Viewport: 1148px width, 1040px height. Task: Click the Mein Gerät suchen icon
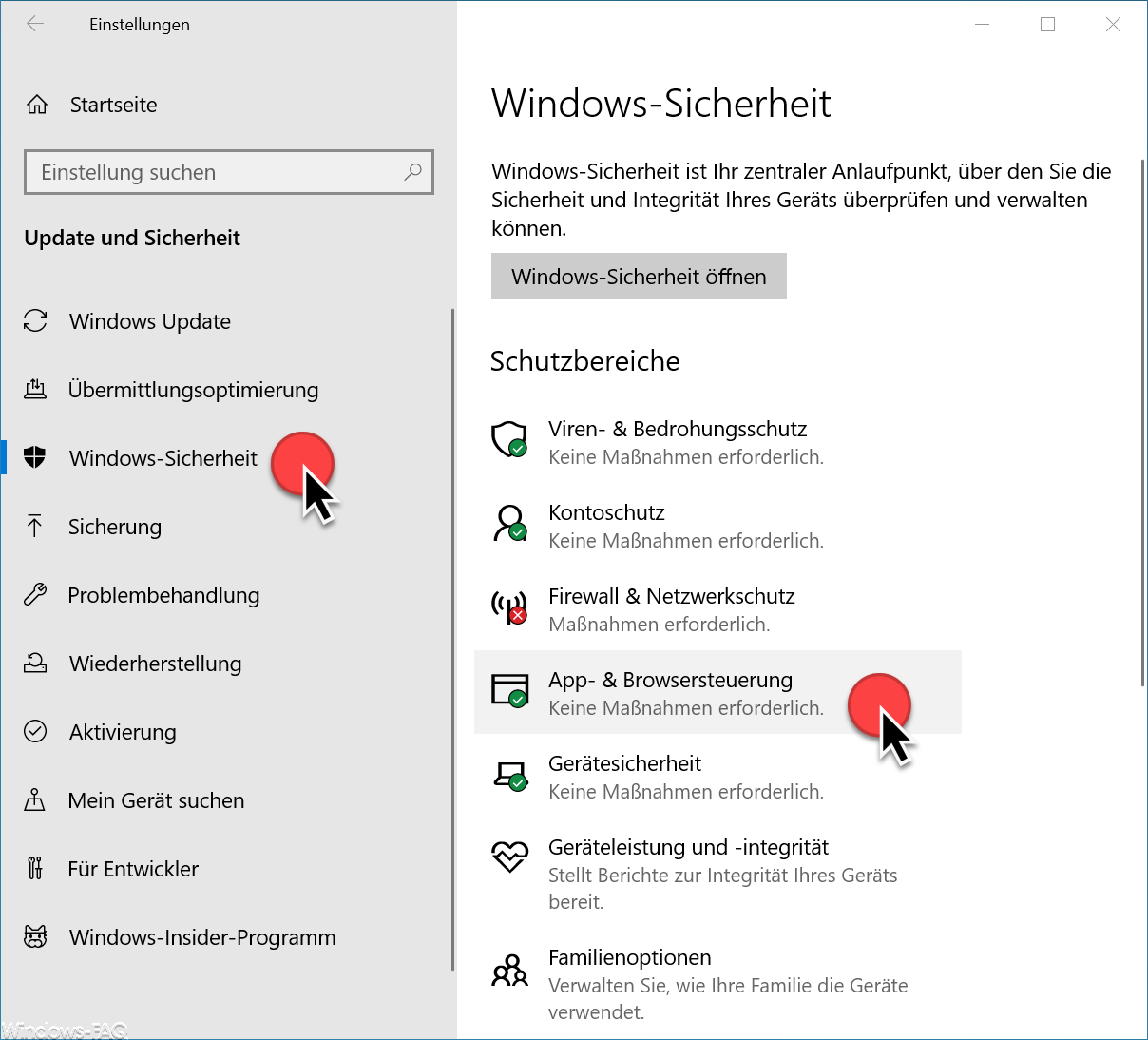point(35,799)
